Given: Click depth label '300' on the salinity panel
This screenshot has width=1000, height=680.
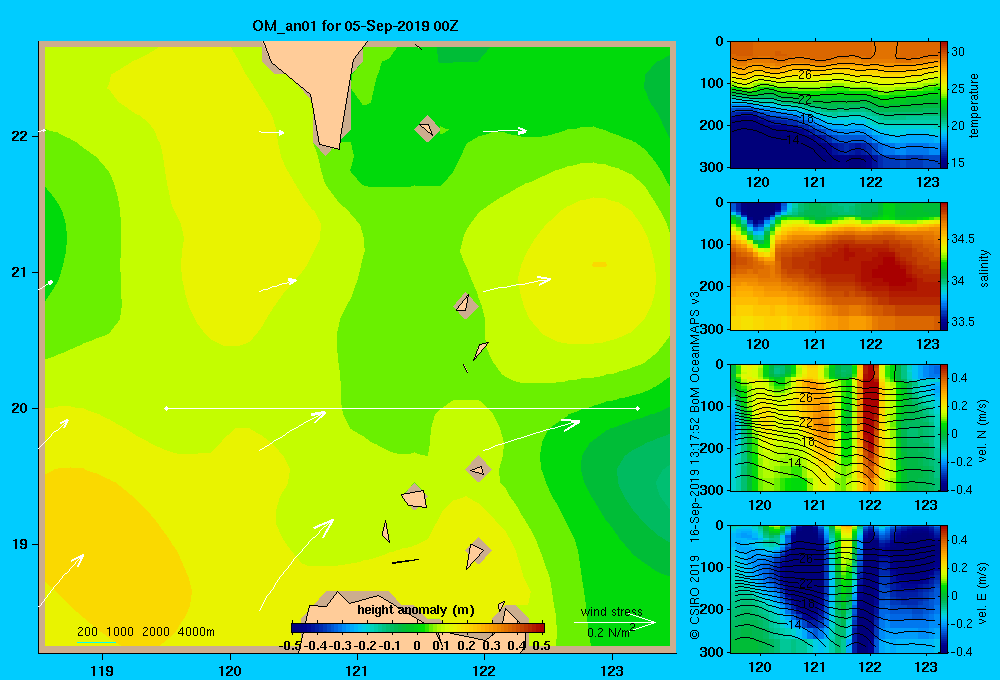Looking at the screenshot, I should coord(712,329).
